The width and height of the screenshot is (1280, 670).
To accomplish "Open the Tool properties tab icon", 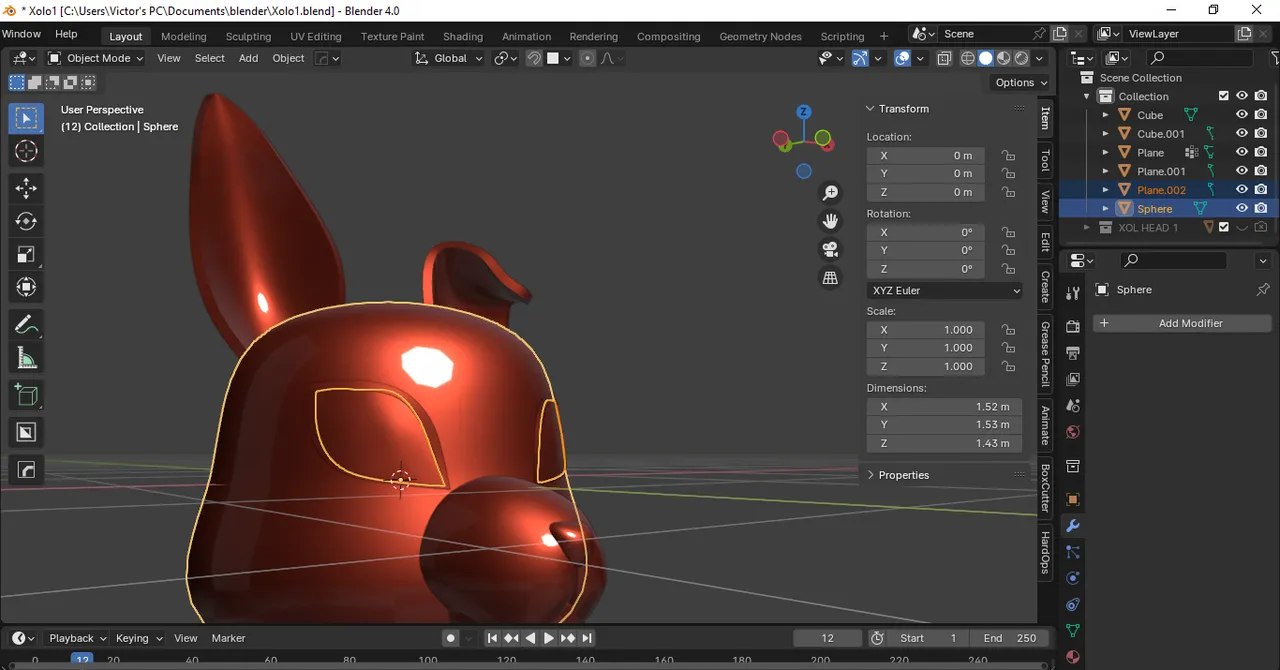I will coord(1073,293).
